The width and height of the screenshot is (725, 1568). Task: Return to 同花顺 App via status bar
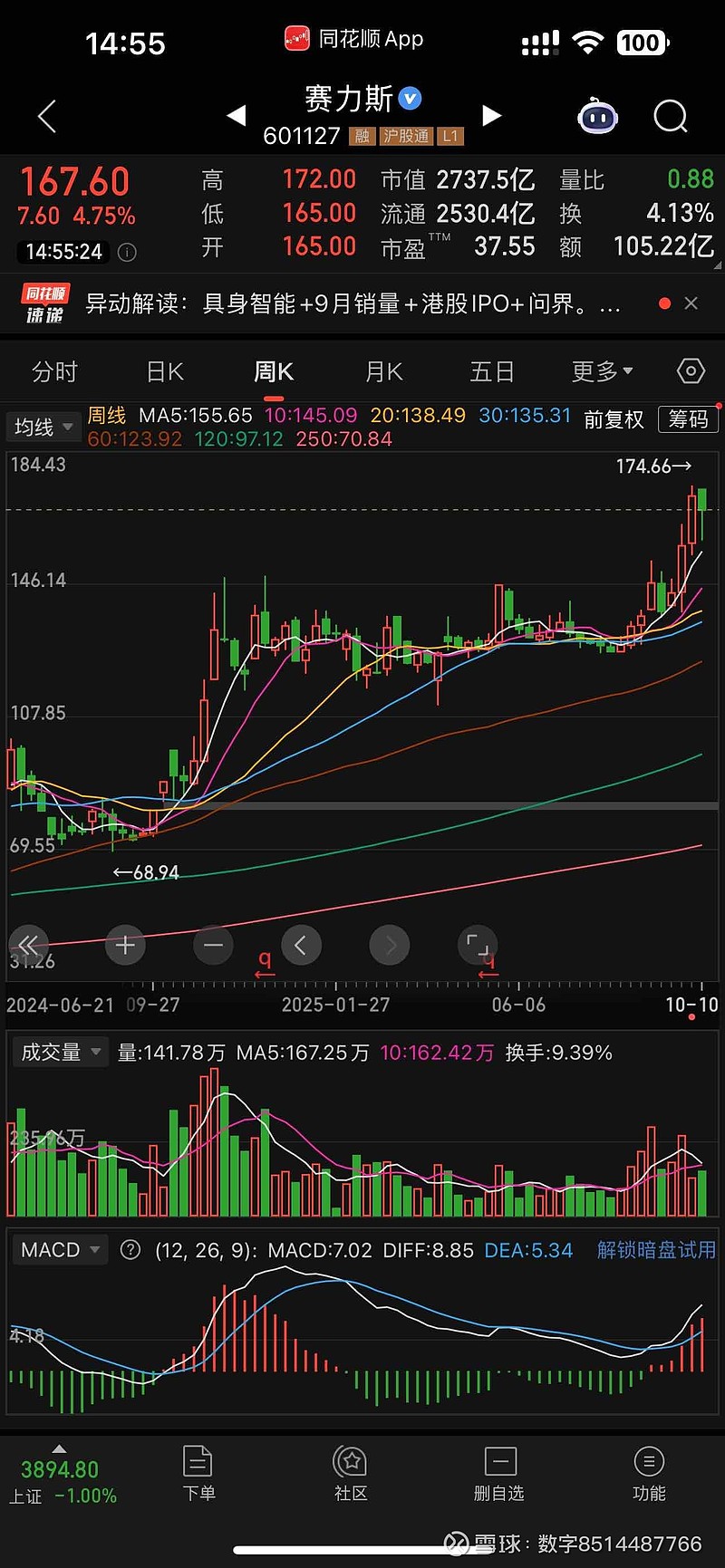click(353, 39)
